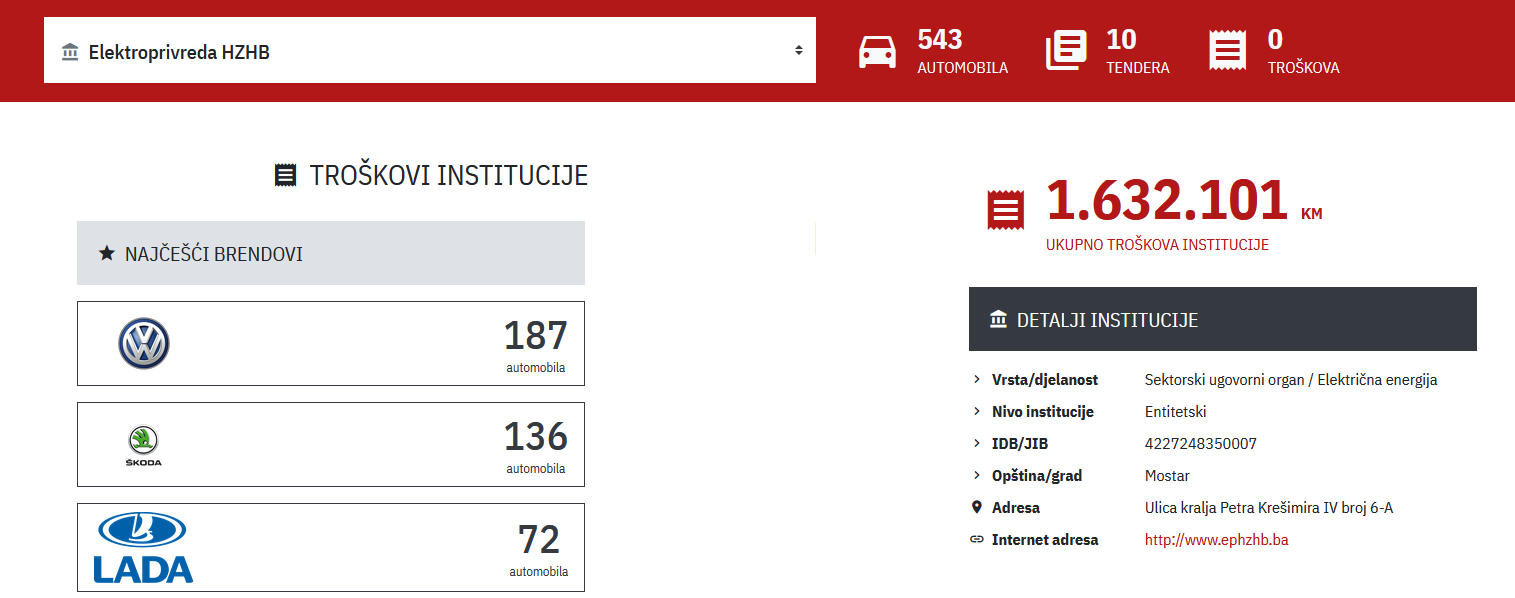Screen dimensions: 1515x598
Task: Click the star icon in Najčešći brendovi
Action: point(107,253)
